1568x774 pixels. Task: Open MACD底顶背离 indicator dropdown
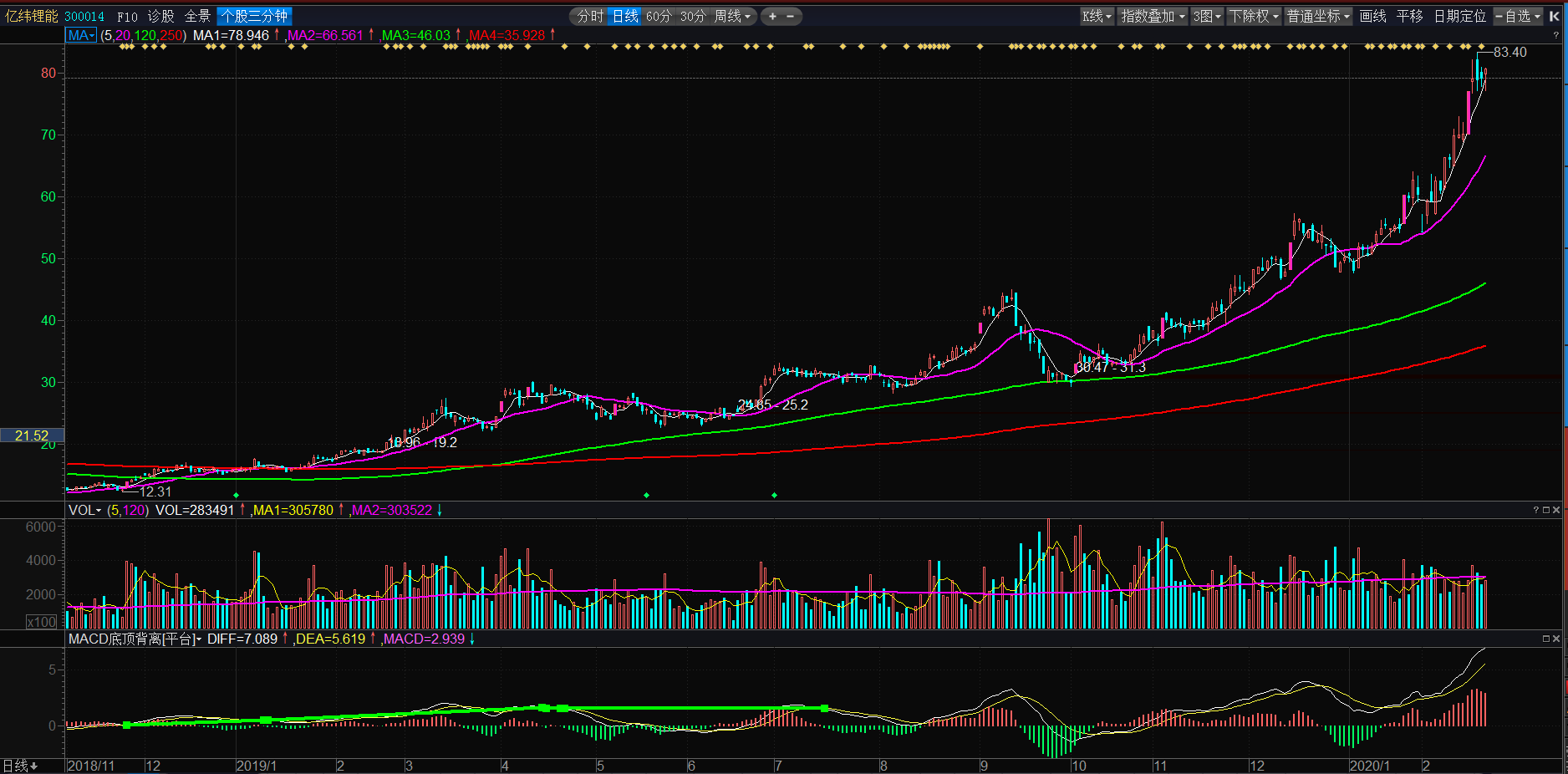[135, 639]
